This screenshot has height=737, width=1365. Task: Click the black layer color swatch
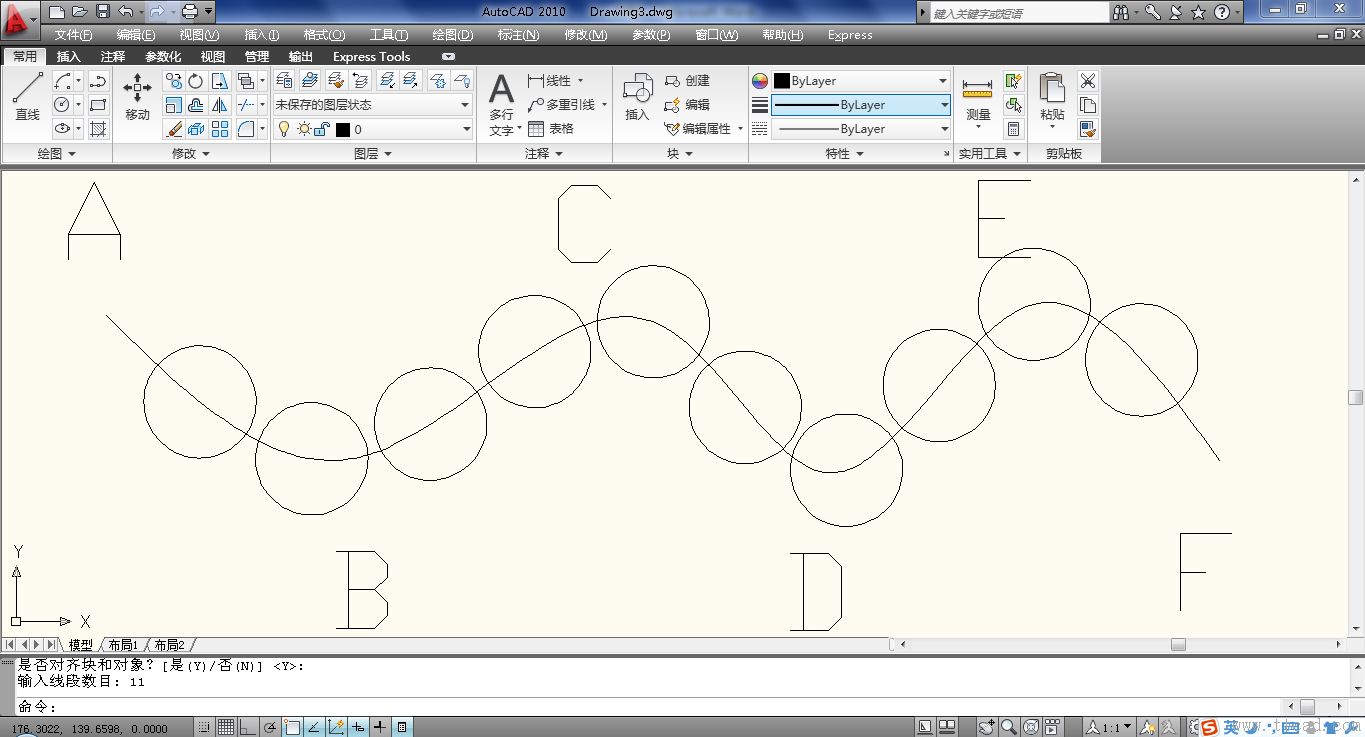(343, 129)
